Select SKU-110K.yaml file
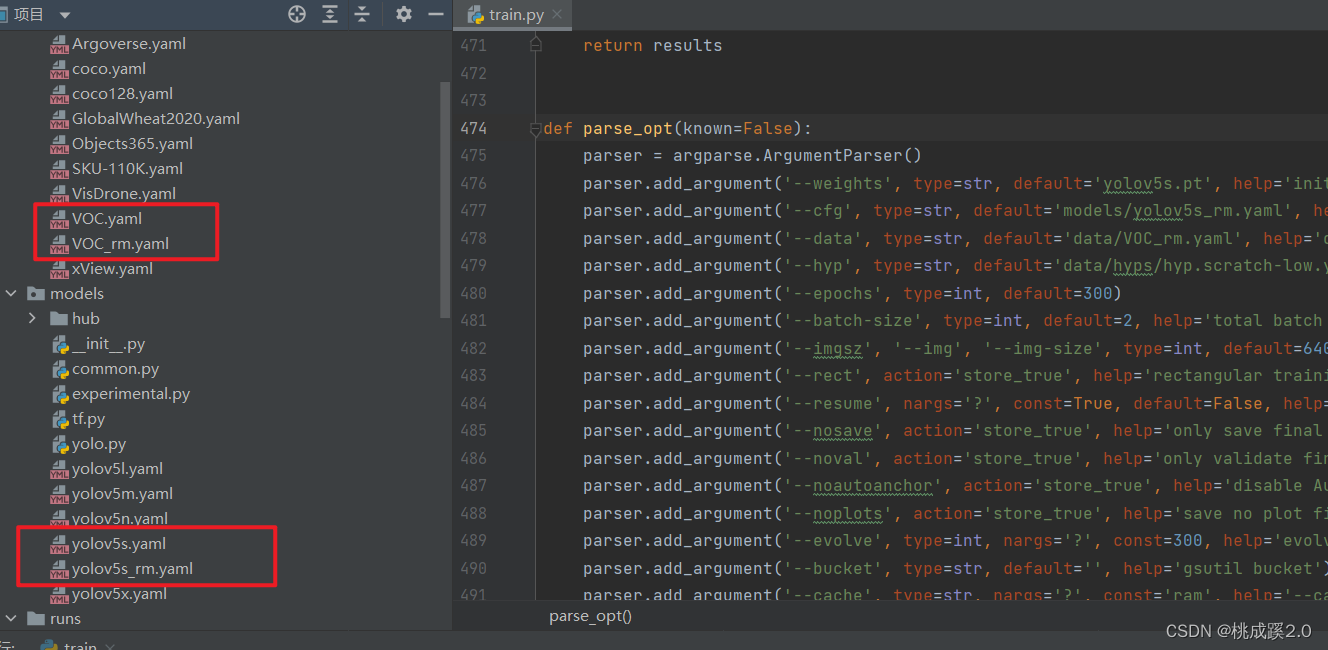The width and height of the screenshot is (1328, 650). (127, 169)
